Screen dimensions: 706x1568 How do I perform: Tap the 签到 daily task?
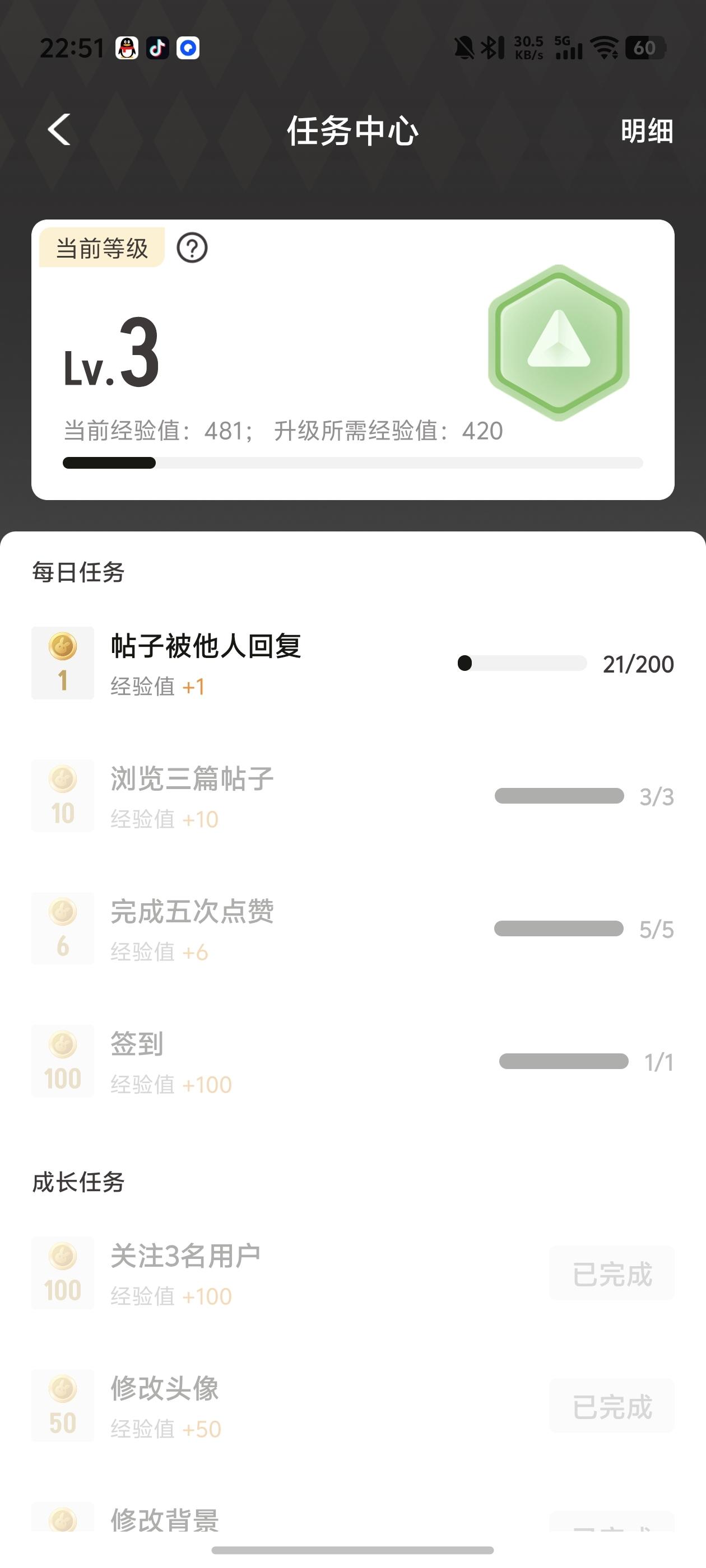pyautogui.click(x=137, y=1044)
